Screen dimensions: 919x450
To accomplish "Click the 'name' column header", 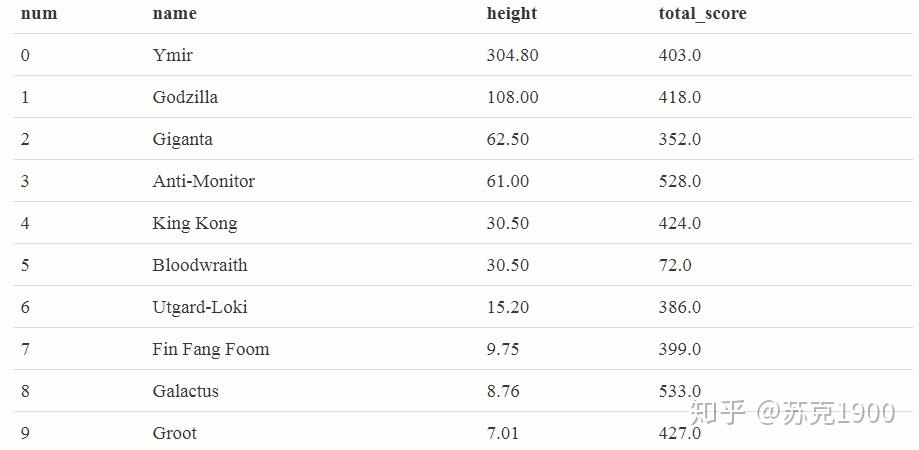I will 174,13.
